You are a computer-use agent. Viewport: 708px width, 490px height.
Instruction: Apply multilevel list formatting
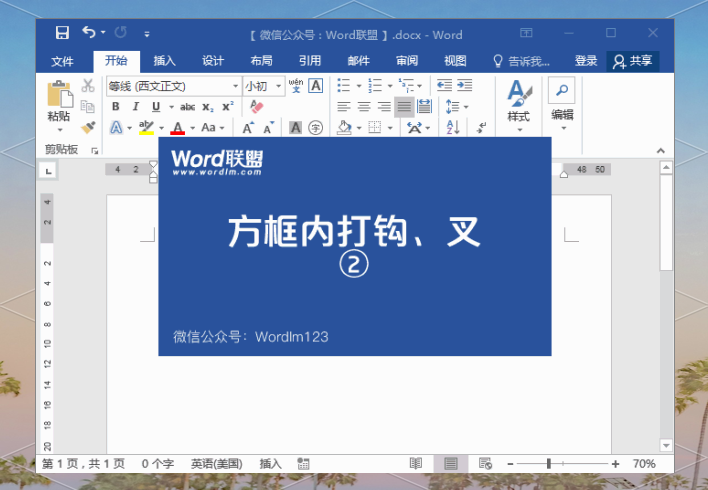(406, 85)
